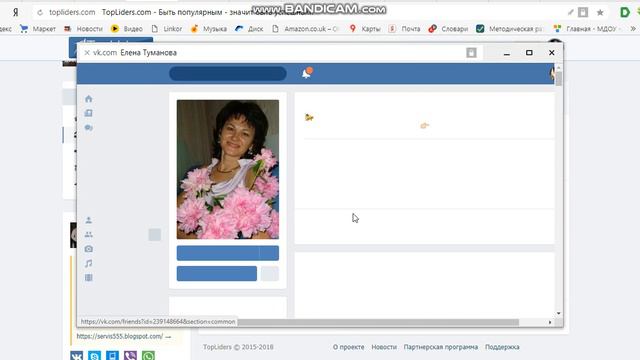This screenshot has height=360, width=640.
Task: Open VK groups (two people) icon in sidebar
Action: [x=89, y=235]
